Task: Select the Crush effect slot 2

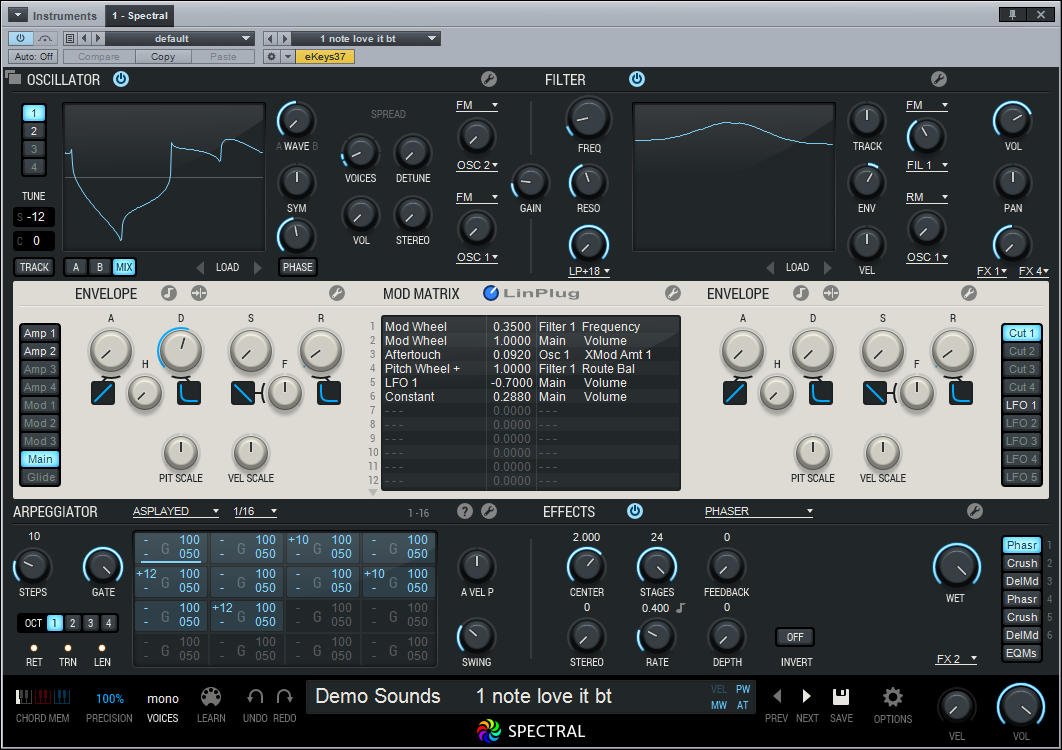Action: pos(1021,563)
